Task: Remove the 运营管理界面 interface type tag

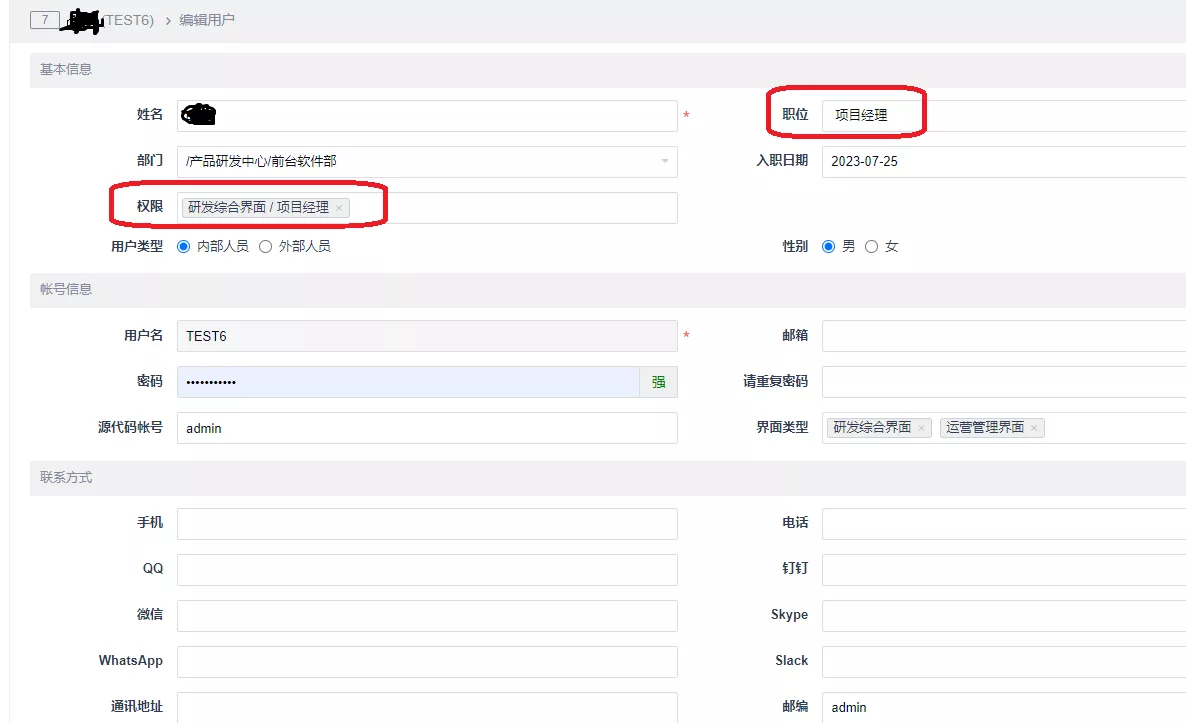Action: [x=1034, y=428]
